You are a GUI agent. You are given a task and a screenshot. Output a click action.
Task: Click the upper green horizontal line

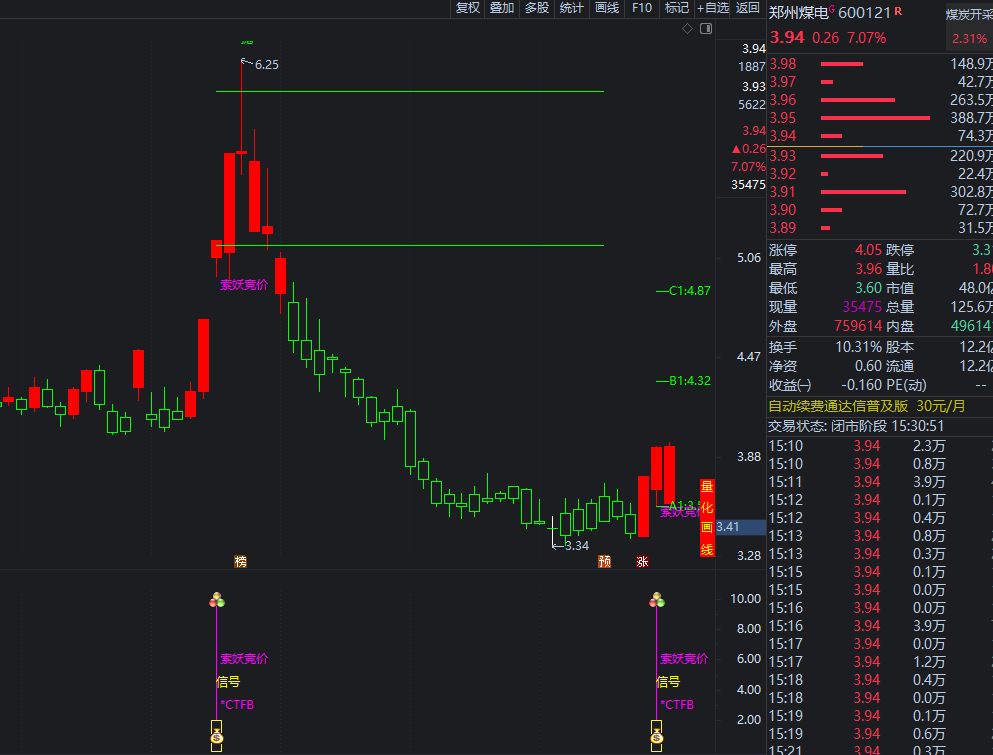pos(410,91)
